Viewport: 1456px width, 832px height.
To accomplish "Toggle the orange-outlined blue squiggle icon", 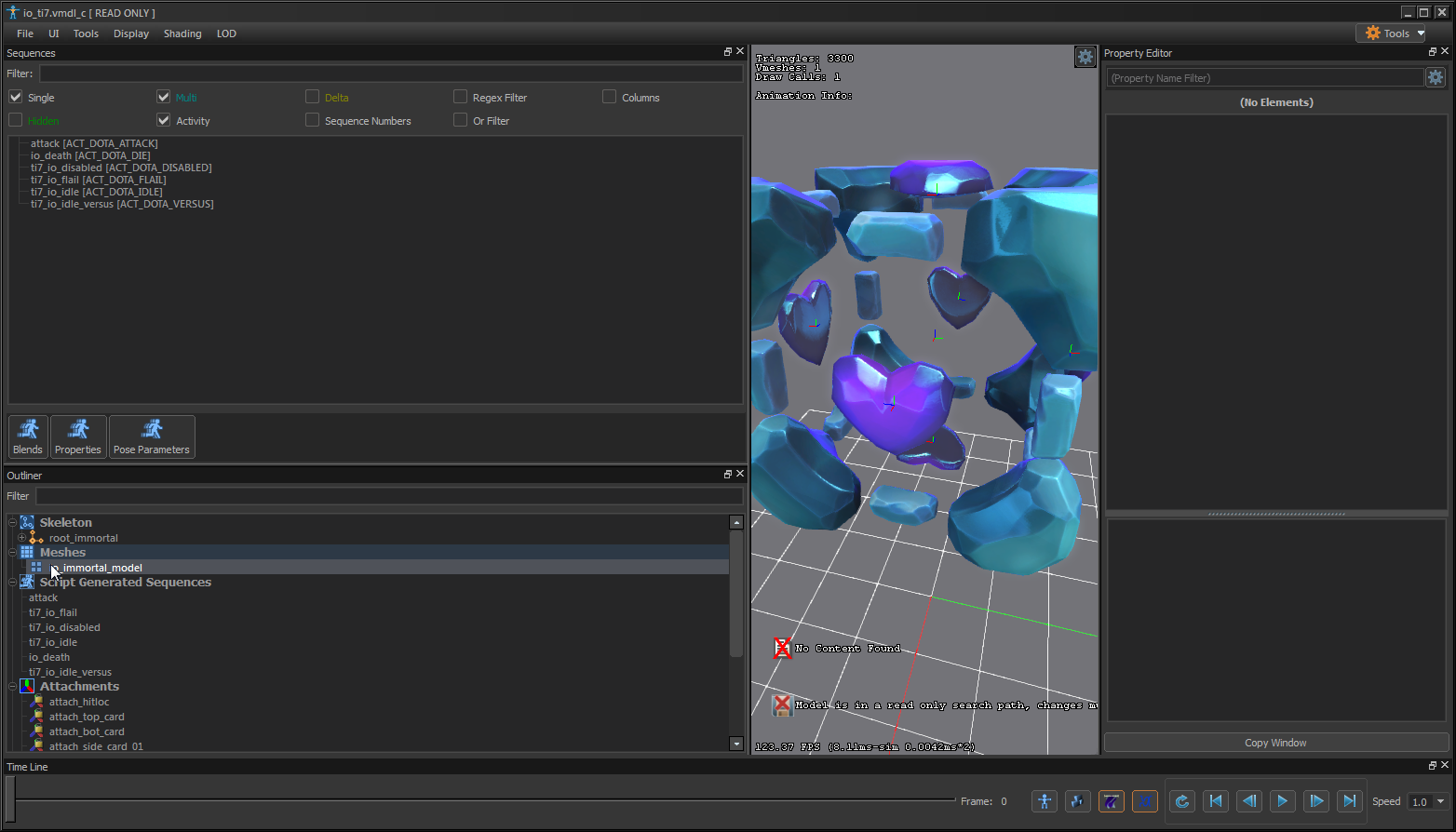I will pos(1145,801).
